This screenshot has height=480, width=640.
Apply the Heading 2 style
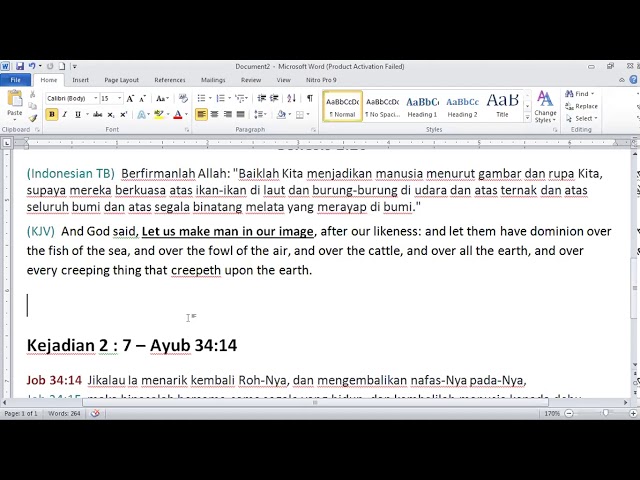pos(462,107)
